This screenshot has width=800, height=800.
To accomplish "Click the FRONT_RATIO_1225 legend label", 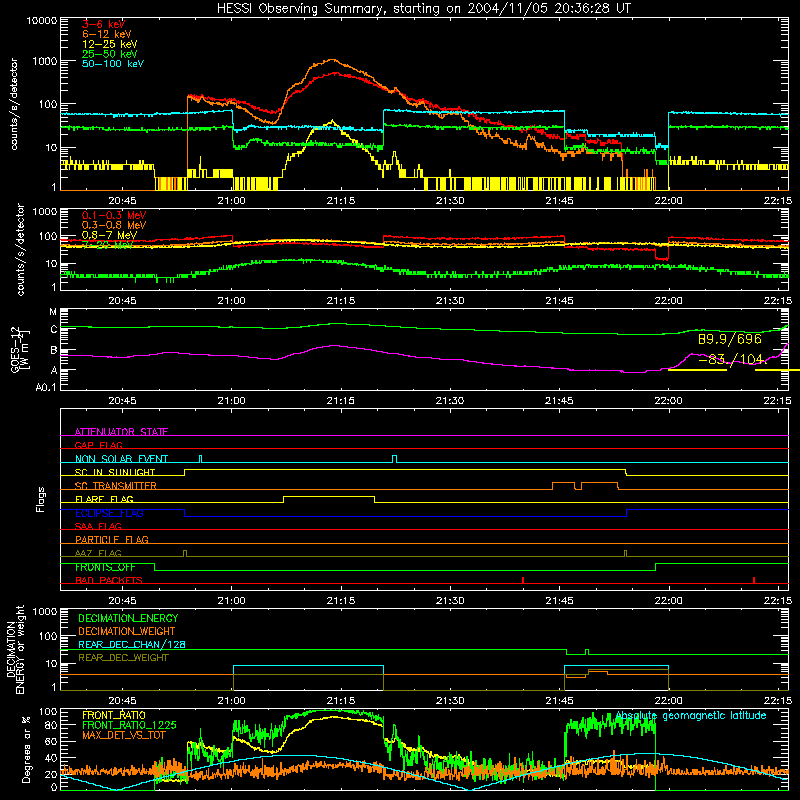I will (129, 725).
